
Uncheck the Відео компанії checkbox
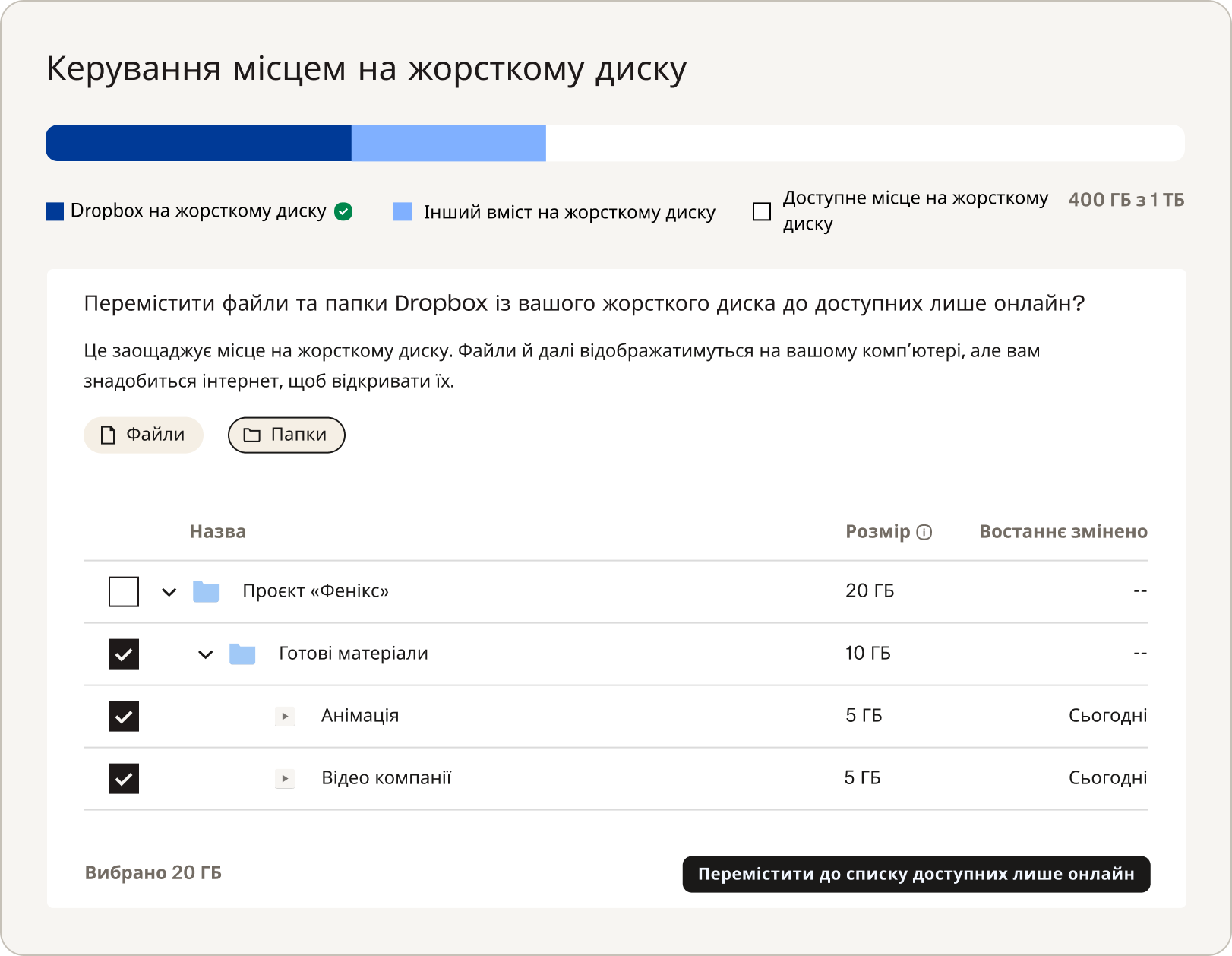click(124, 778)
